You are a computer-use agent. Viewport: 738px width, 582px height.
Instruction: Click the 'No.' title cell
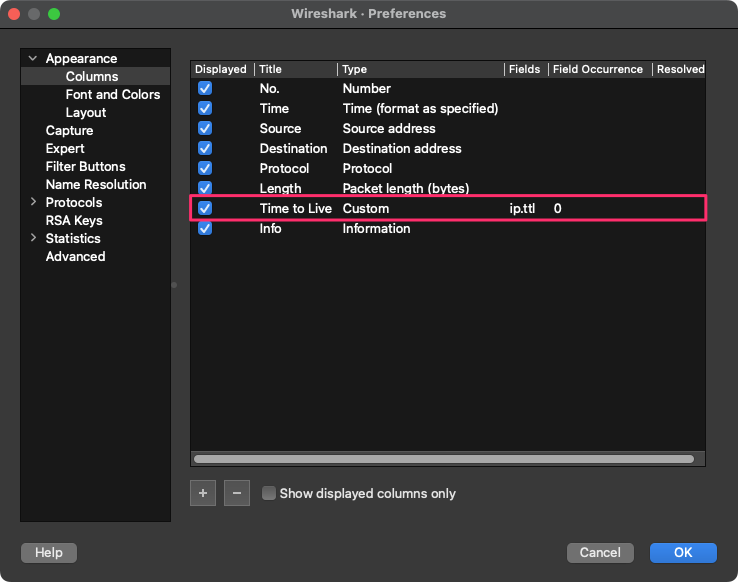point(269,88)
